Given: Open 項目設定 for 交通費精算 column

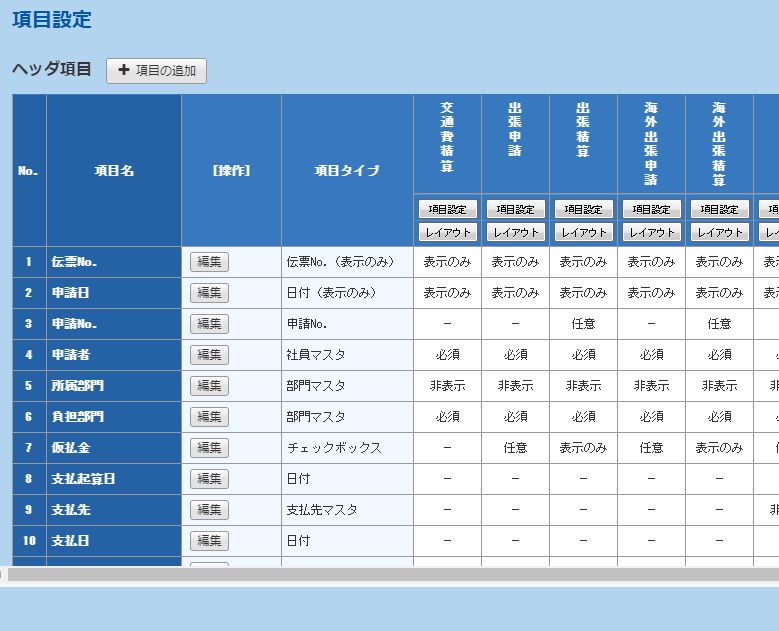Looking at the screenshot, I should [x=447, y=209].
